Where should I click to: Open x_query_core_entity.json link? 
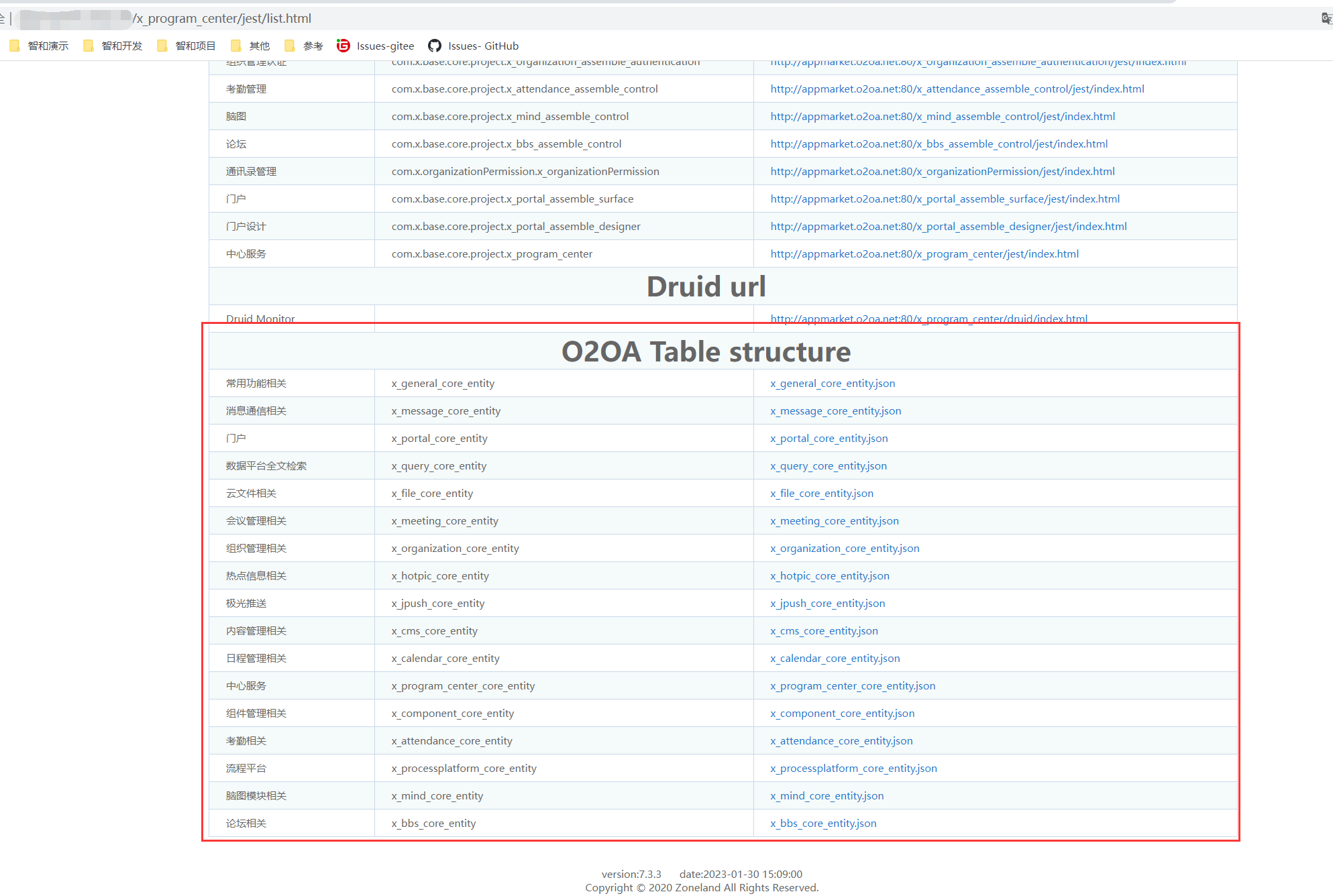(x=828, y=465)
